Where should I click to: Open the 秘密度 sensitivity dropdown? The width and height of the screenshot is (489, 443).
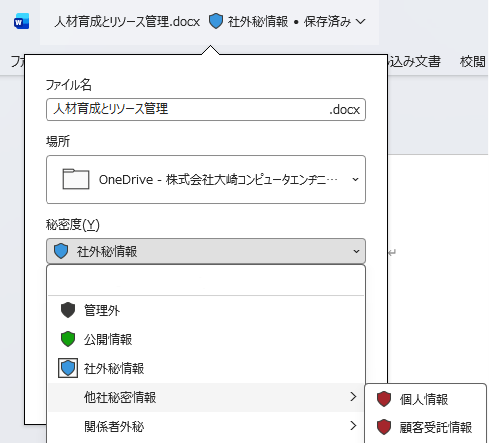tap(206, 251)
